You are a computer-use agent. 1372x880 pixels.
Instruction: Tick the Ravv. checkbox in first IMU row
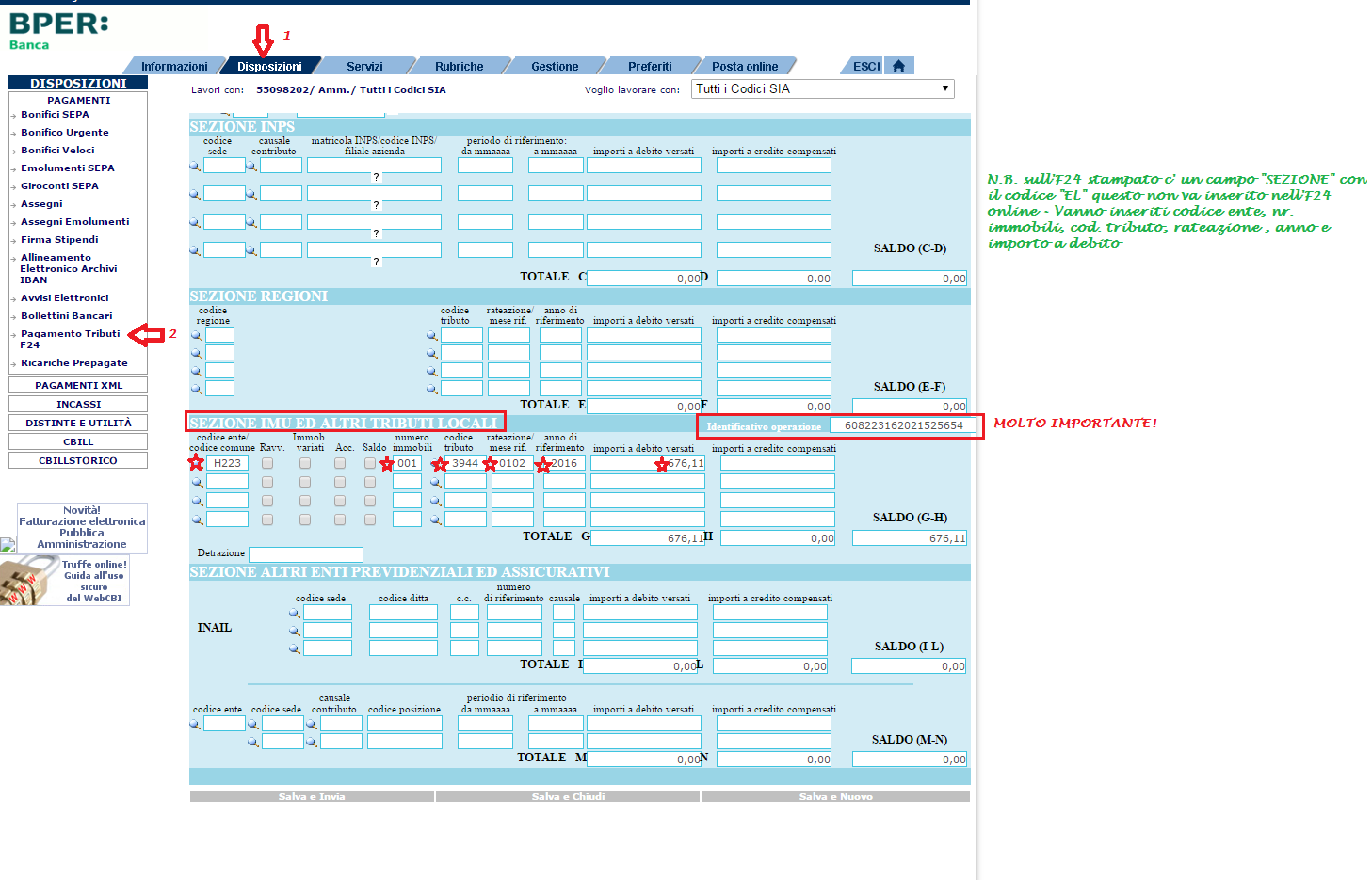(x=267, y=463)
